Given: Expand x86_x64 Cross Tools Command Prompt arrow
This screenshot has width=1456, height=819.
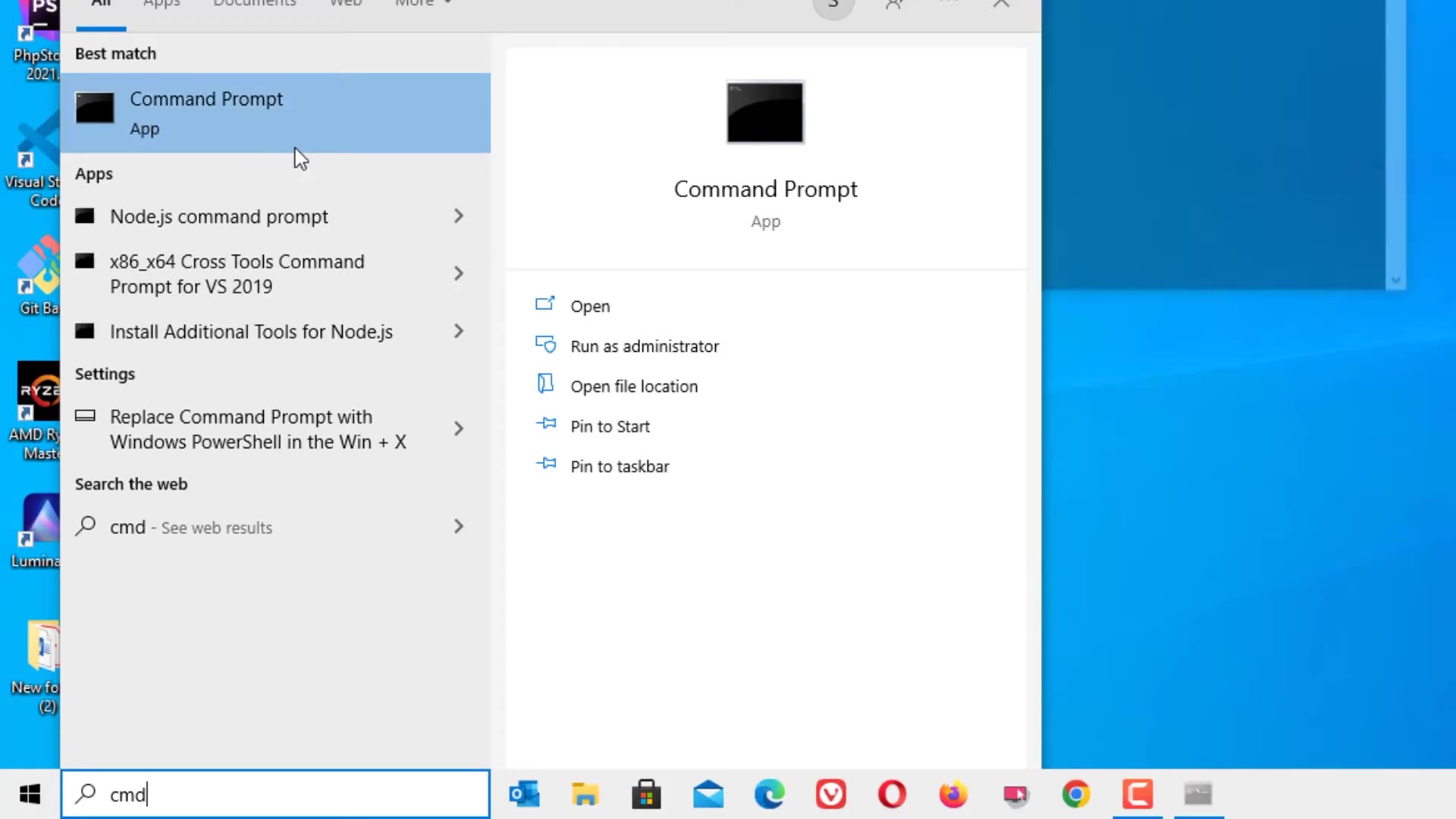Looking at the screenshot, I should click(458, 274).
